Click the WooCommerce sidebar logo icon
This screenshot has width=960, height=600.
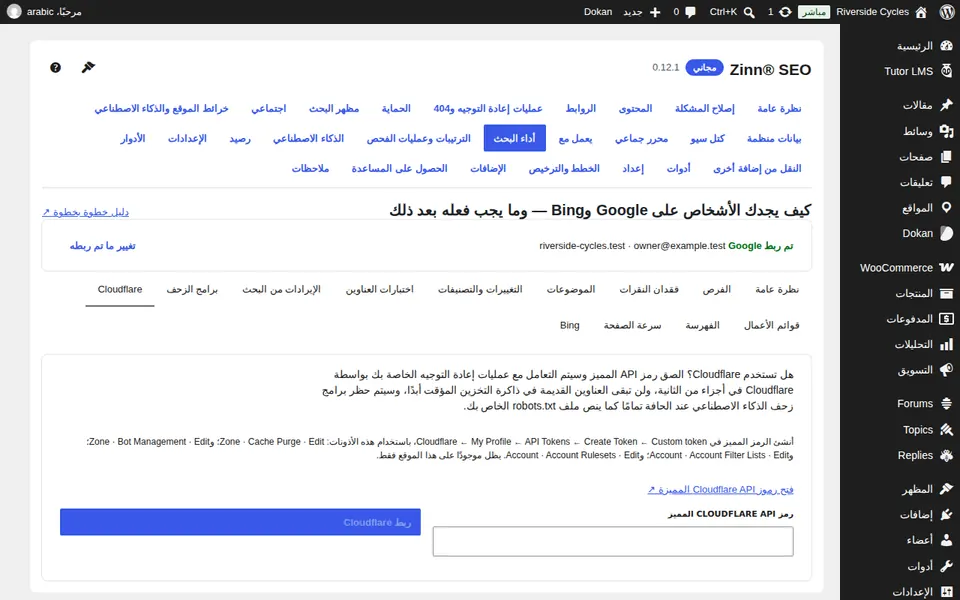click(947, 268)
